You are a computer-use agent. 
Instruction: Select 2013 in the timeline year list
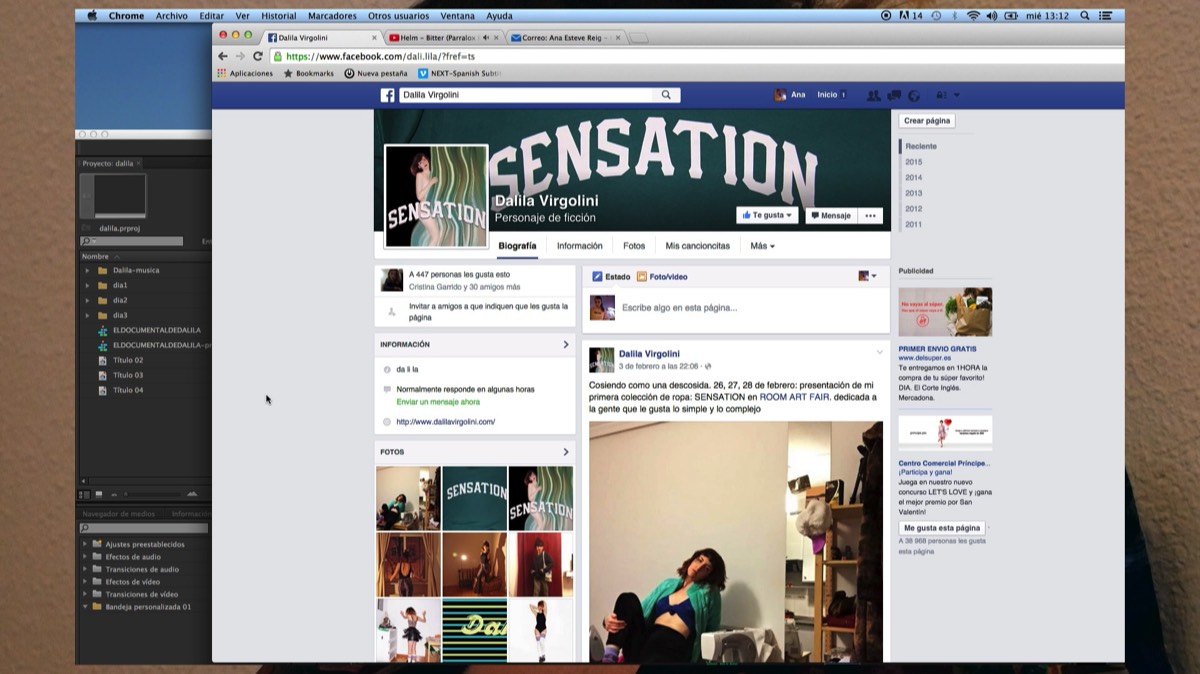(913, 193)
